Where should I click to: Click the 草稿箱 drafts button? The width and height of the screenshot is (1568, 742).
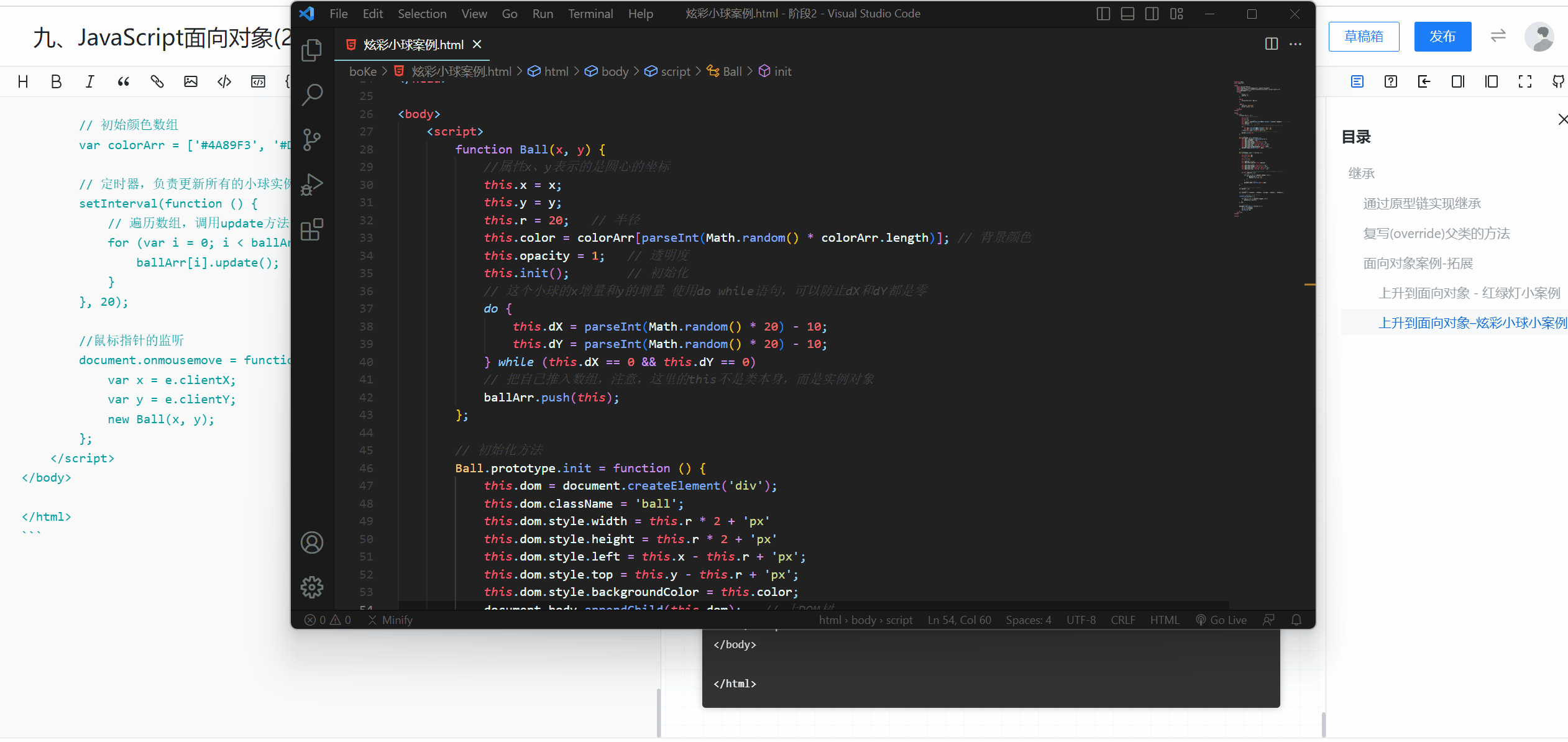pos(1364,37)
